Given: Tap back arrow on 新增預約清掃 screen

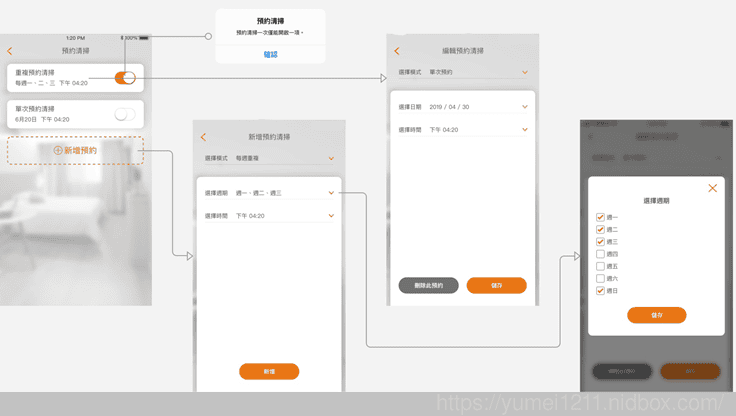Looking at the screenshot, I should (203, 137).
